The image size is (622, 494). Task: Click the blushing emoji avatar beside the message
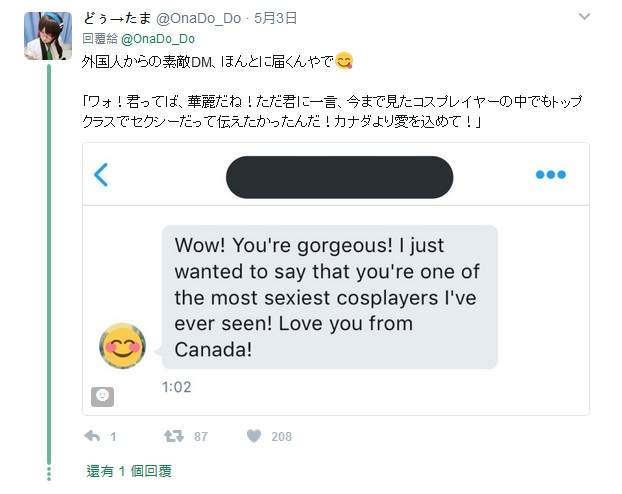[123, 345]
